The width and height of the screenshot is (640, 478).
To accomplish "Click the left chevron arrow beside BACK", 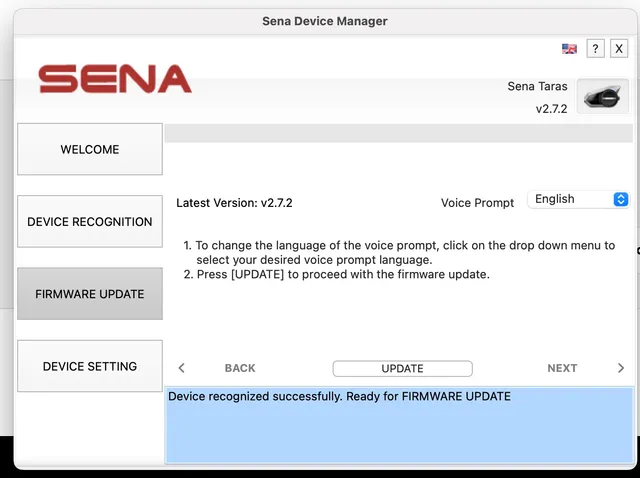I will pos(182,368).
